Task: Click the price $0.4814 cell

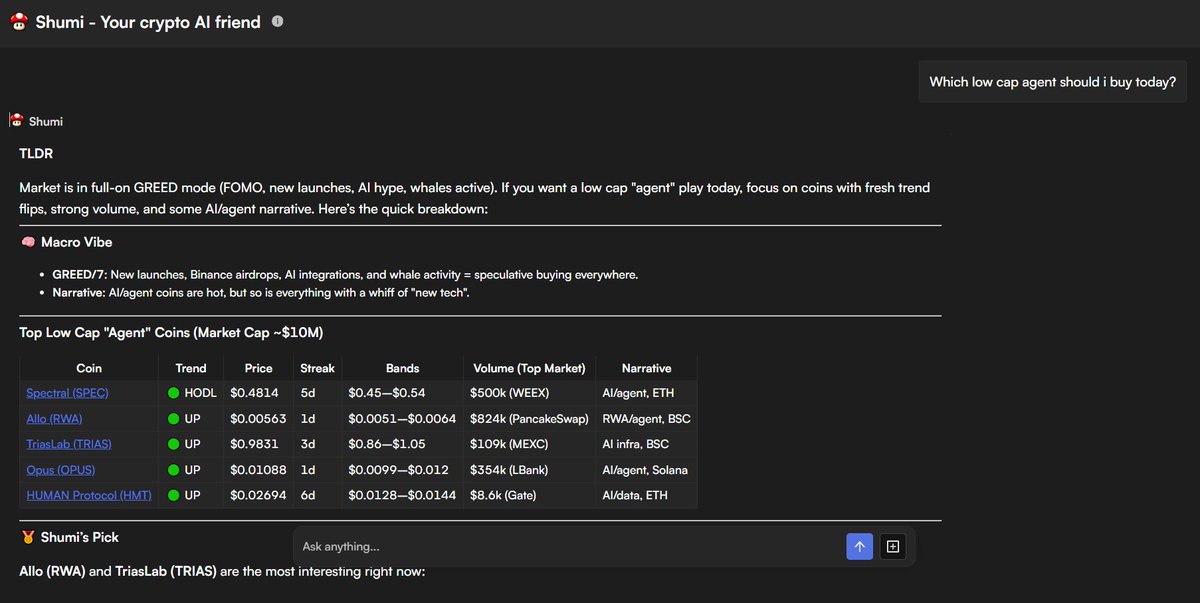Action: (258, 393)
